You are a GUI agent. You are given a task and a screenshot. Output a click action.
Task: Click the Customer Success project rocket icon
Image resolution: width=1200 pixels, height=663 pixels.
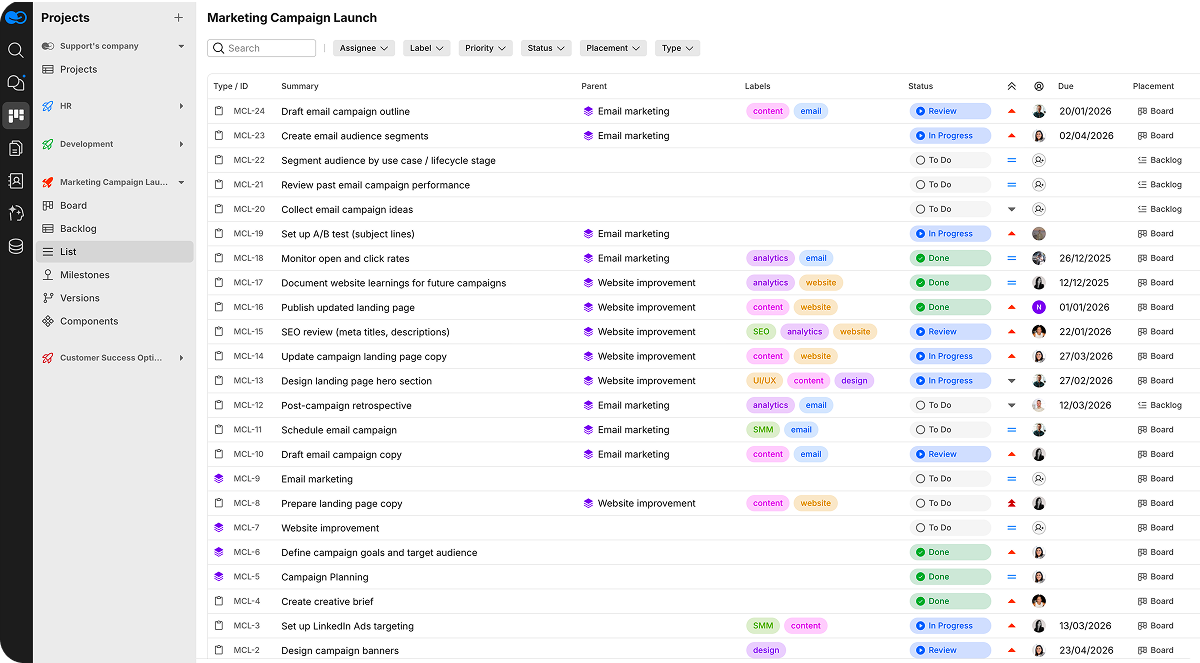47,358
